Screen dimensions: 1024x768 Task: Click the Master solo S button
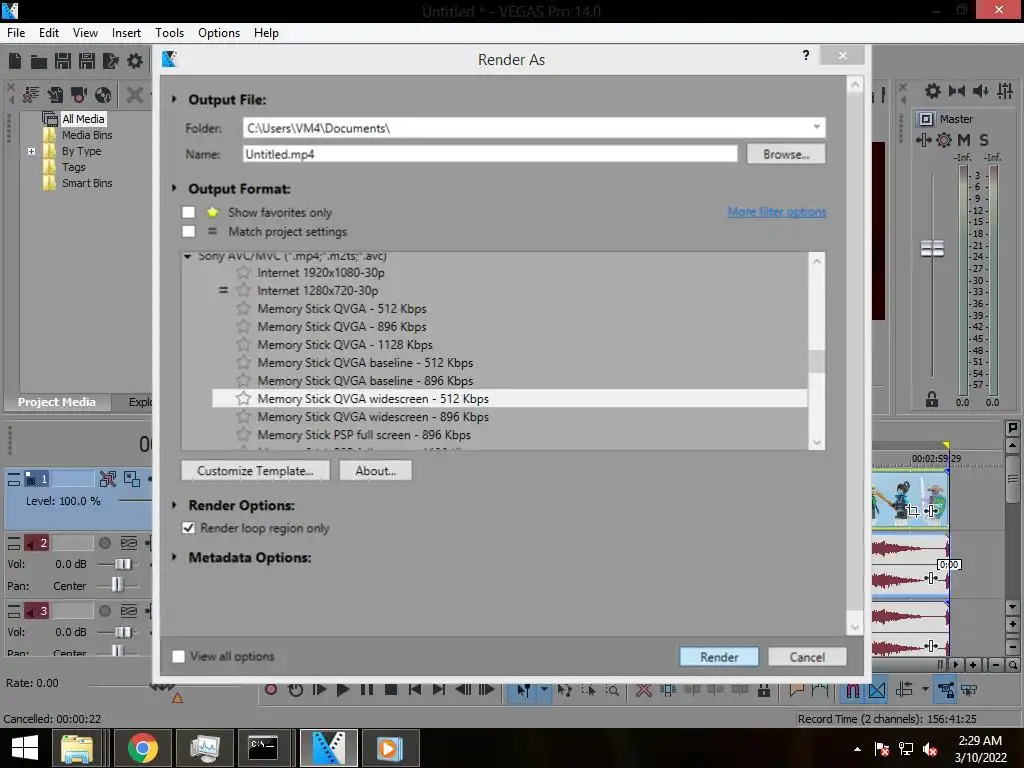tap(984, 139)
